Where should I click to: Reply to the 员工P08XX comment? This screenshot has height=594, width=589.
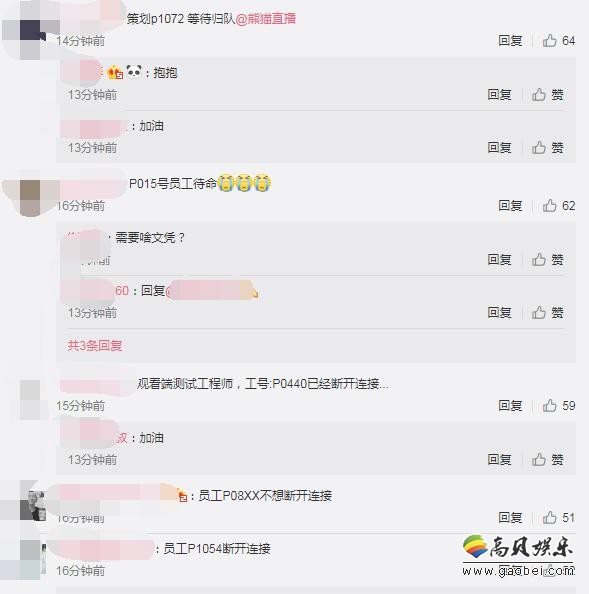pos(510,517)
